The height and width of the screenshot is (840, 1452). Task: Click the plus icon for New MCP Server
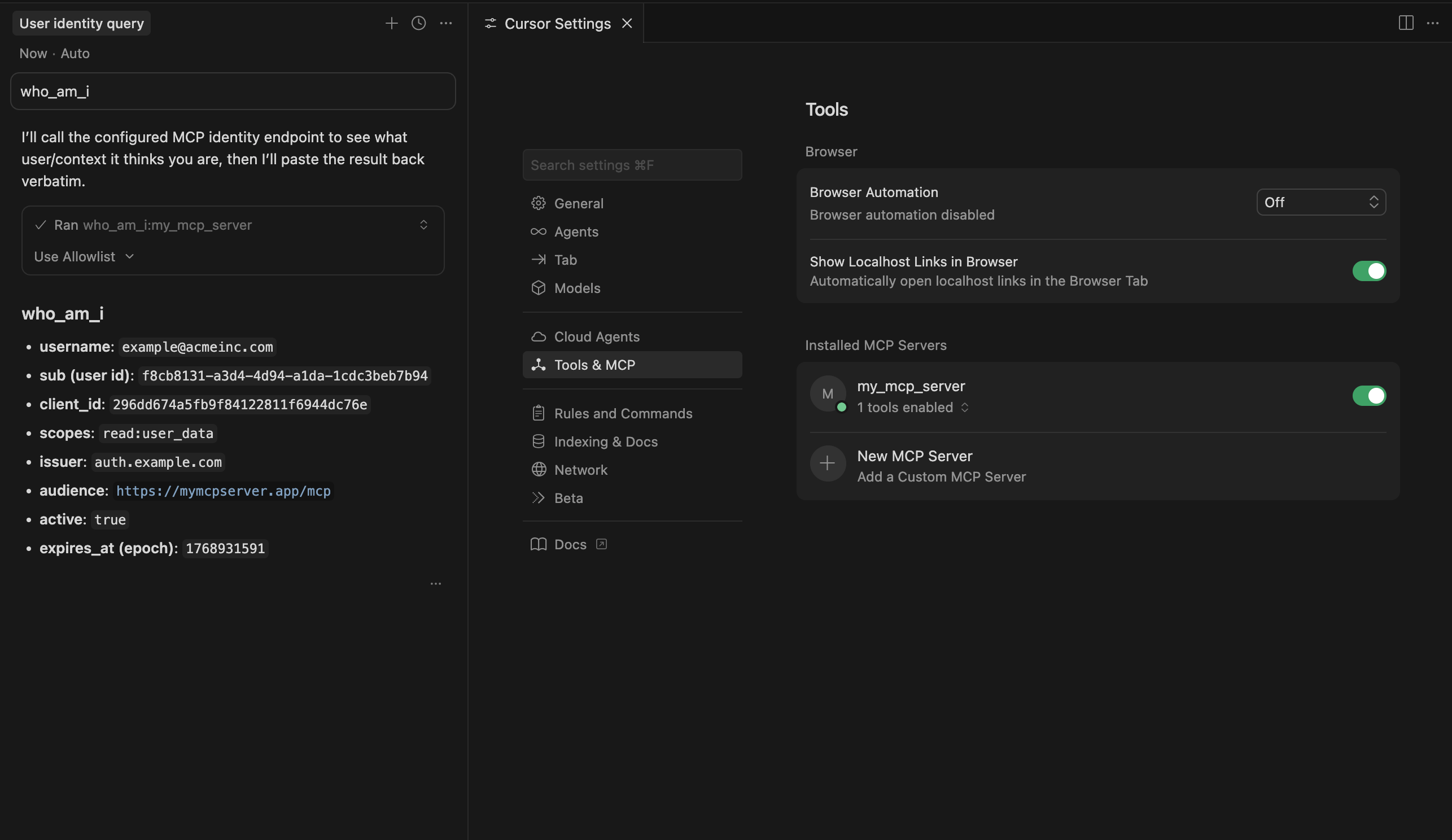(828, 463)
